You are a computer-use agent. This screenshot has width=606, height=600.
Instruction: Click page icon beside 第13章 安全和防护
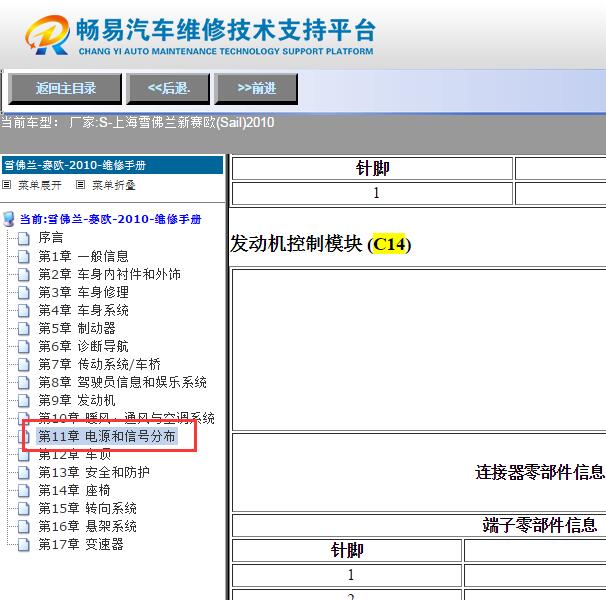pyautogui.click(x=24, y=472)
